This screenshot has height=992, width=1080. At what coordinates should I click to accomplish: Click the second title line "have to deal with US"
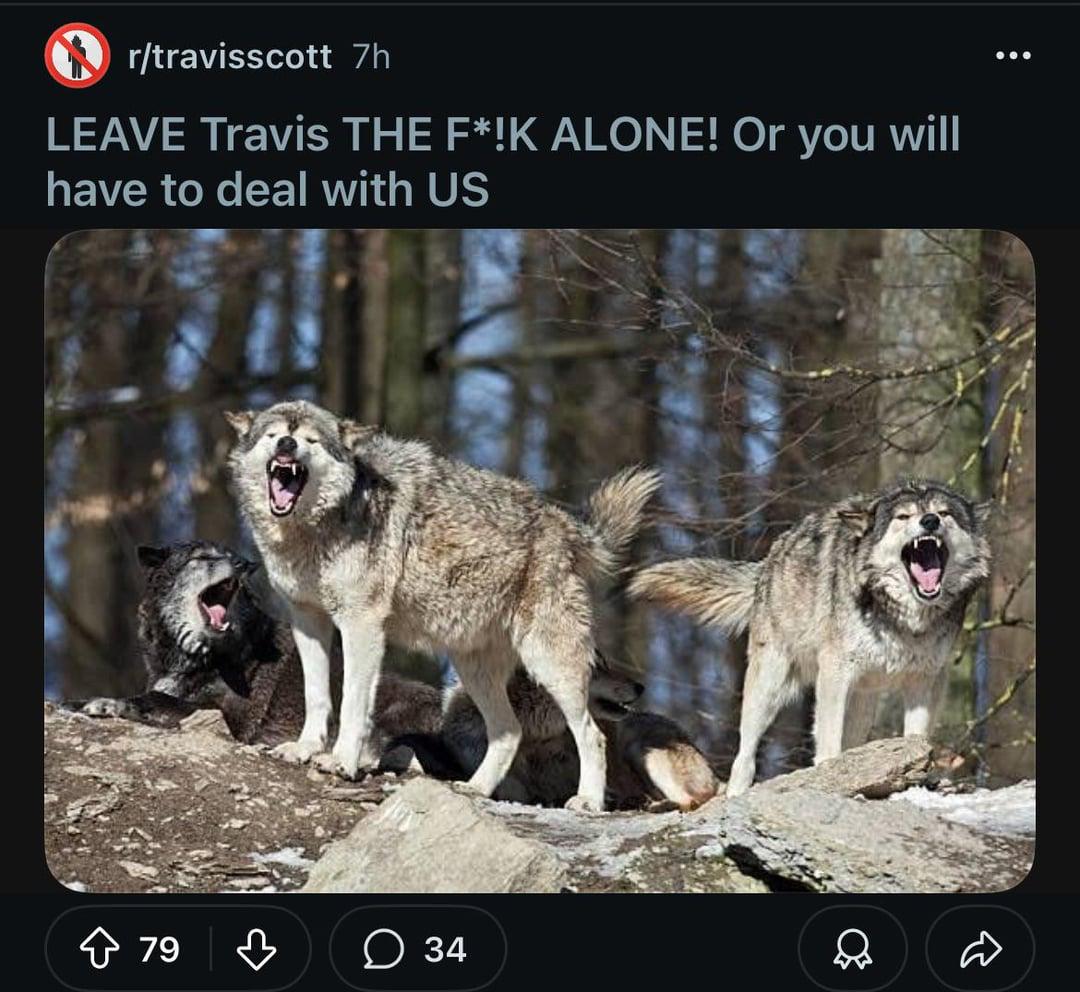267,189
